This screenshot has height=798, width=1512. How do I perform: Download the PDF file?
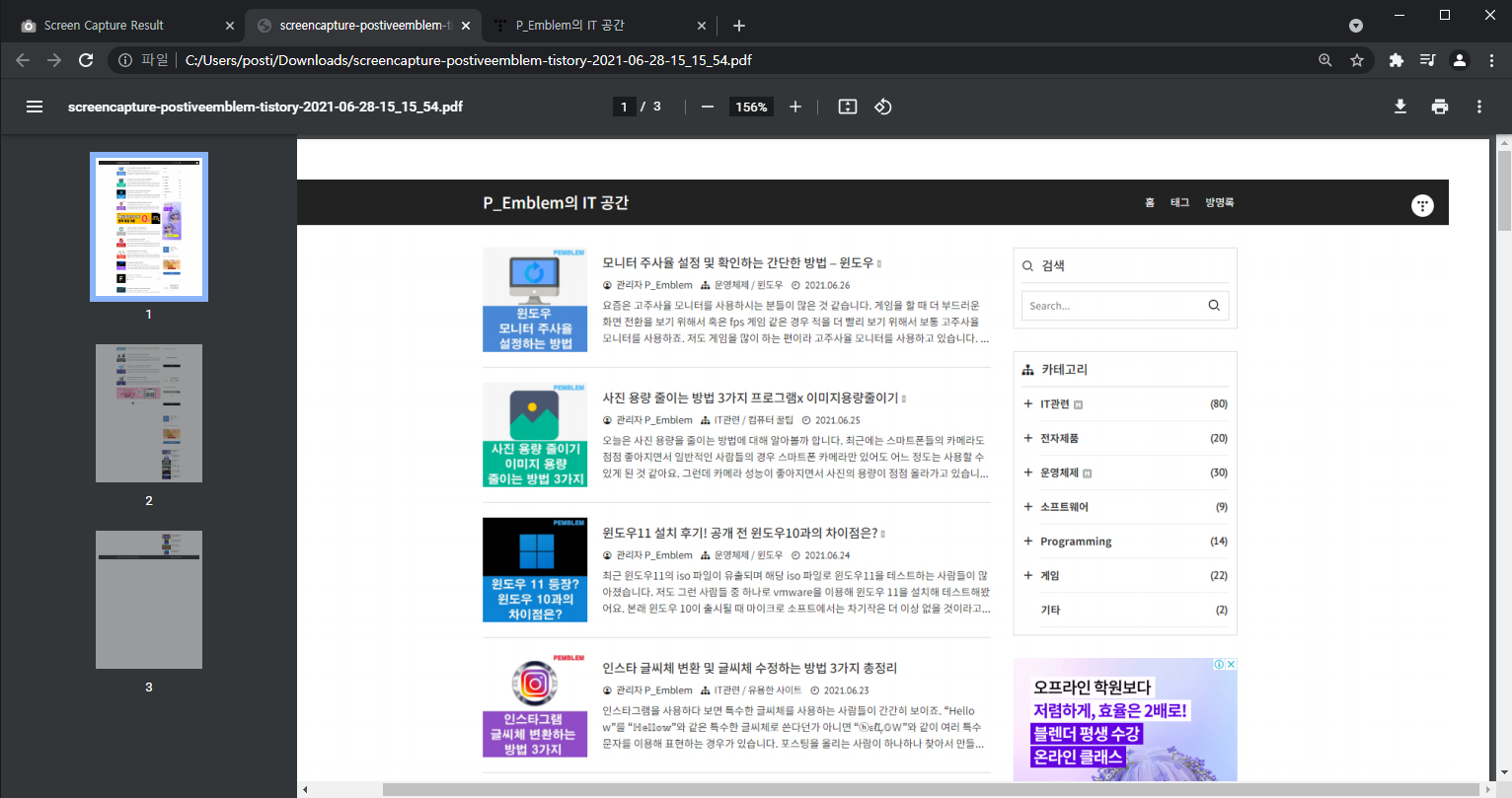pos(1400,107)
